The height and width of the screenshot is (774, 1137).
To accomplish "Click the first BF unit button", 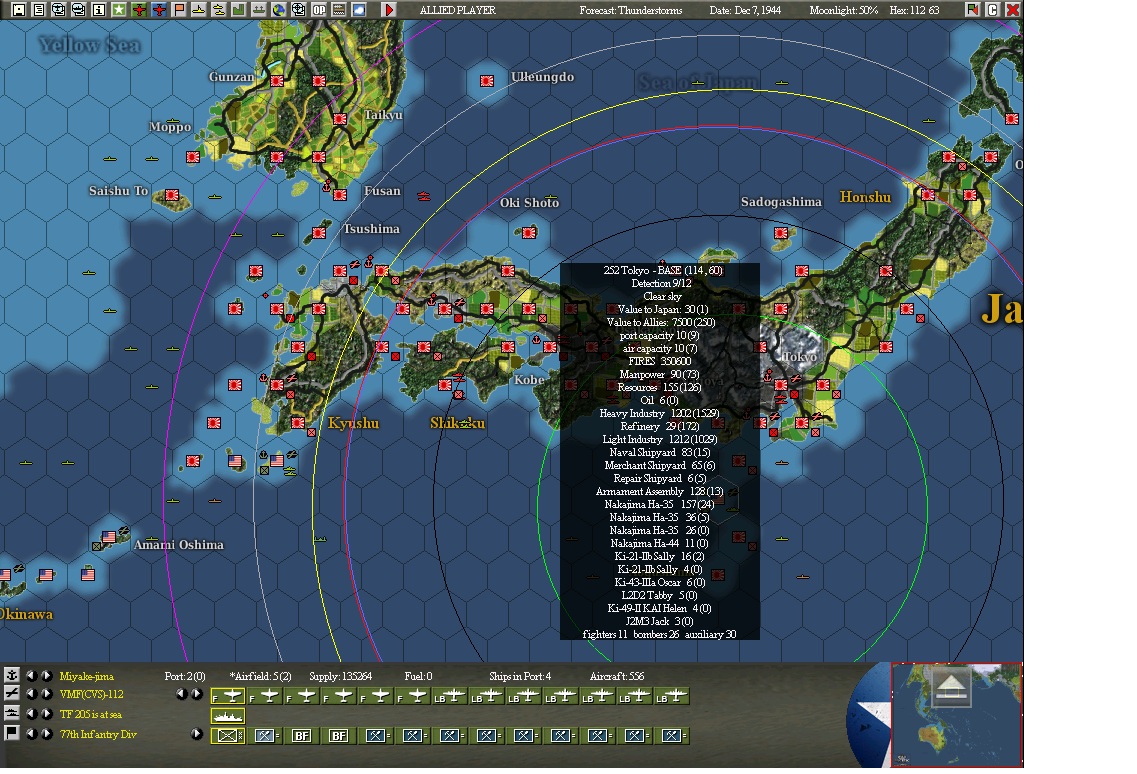I will pyautogui.click(x=302, y=735).
